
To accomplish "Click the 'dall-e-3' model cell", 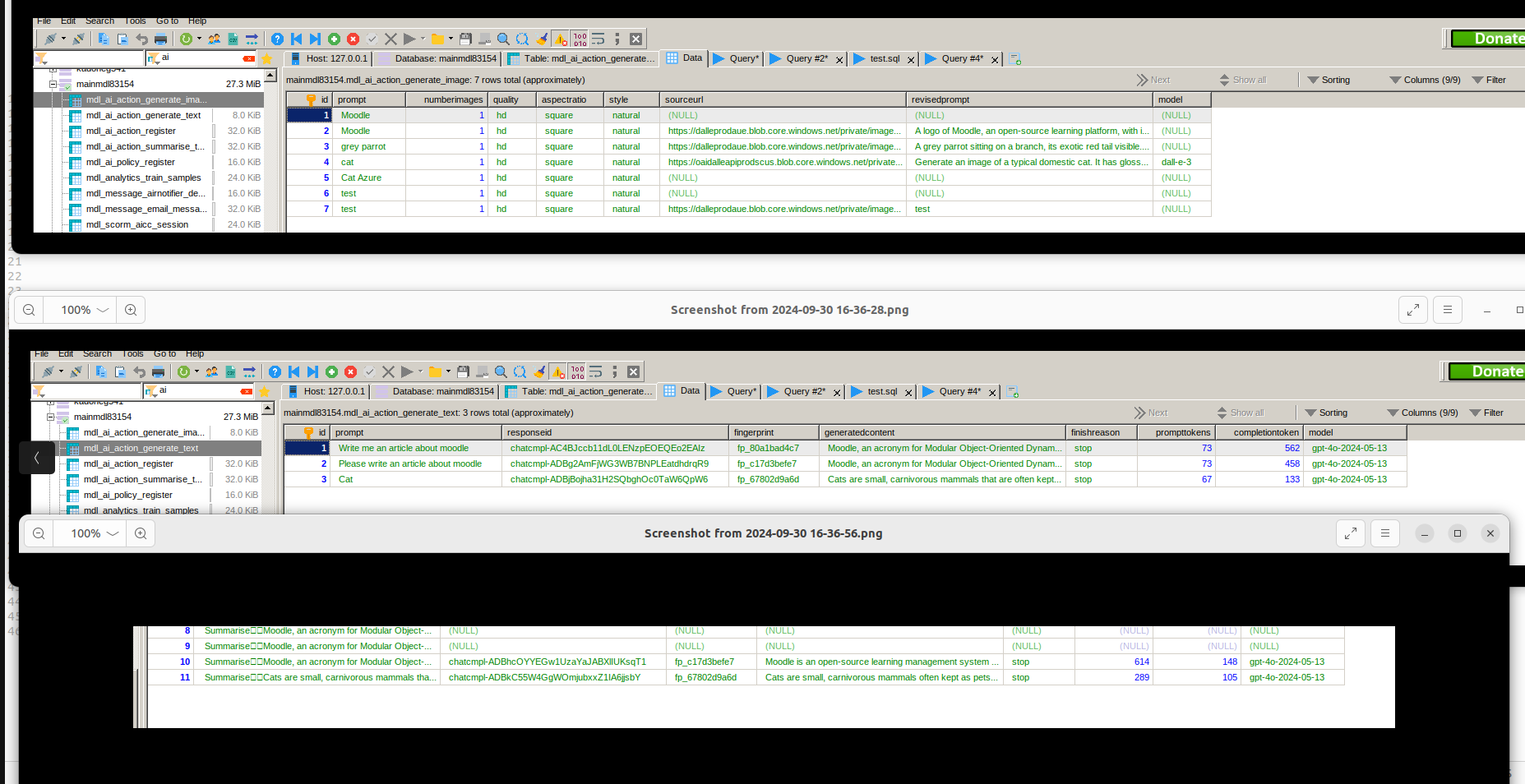I will (x=1182, y=162).
